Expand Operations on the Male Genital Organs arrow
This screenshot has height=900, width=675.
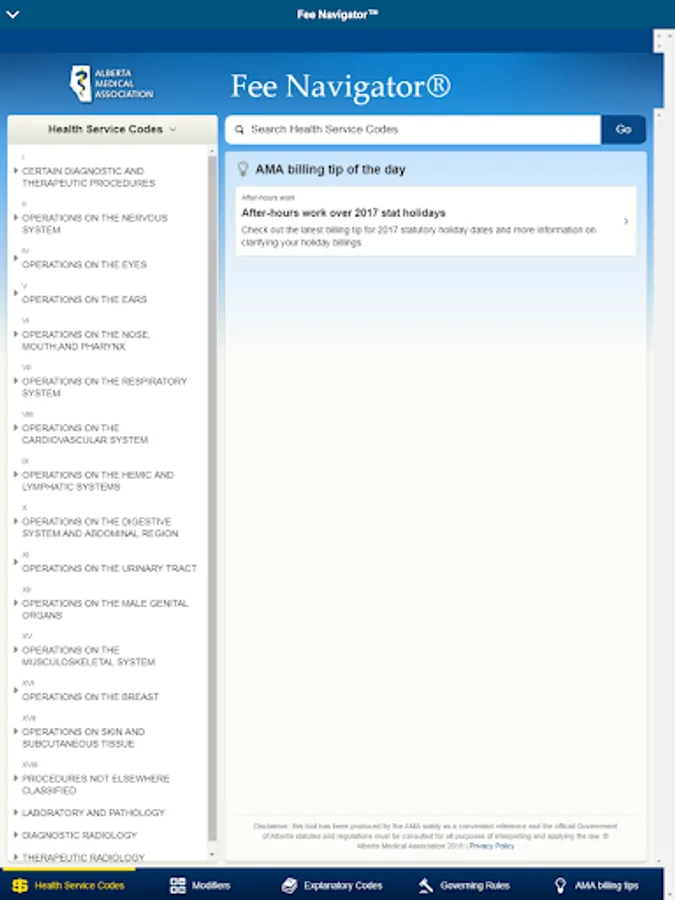pos(15,603)
